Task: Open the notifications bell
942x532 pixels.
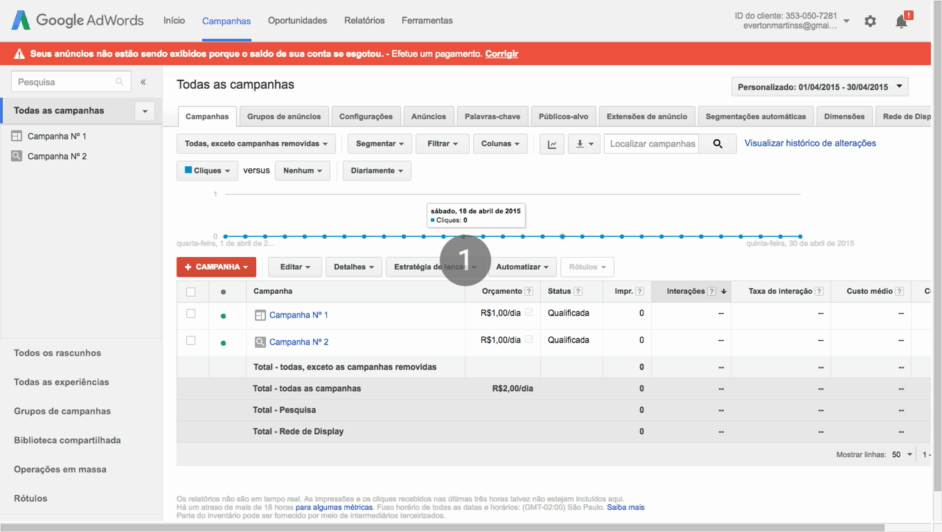Action: (902, 22)
